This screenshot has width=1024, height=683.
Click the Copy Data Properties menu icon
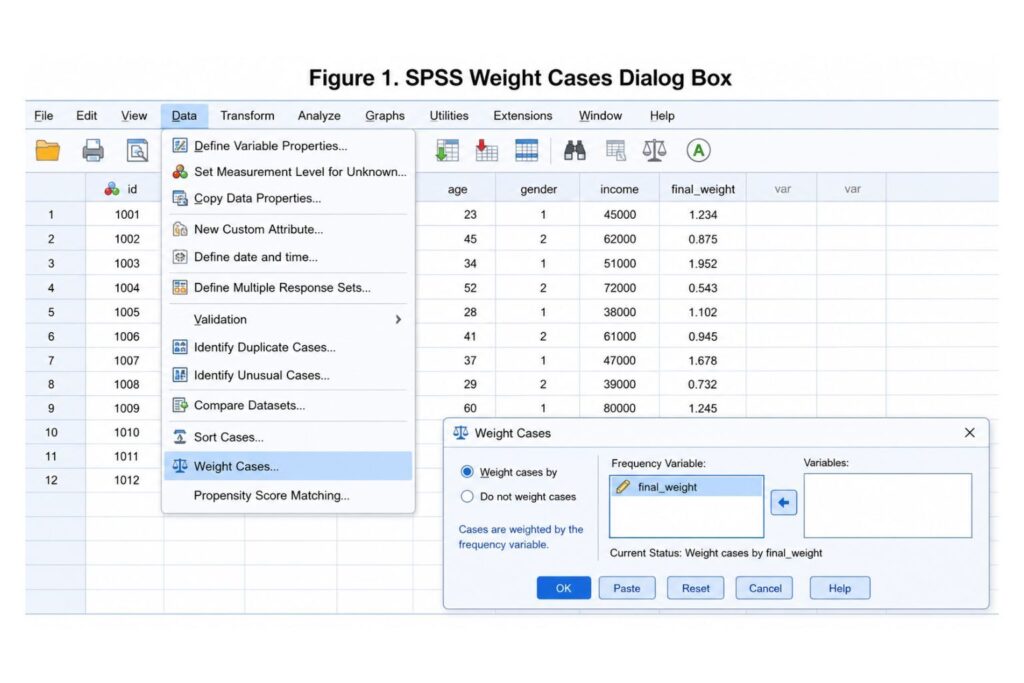tap(180, 198)
